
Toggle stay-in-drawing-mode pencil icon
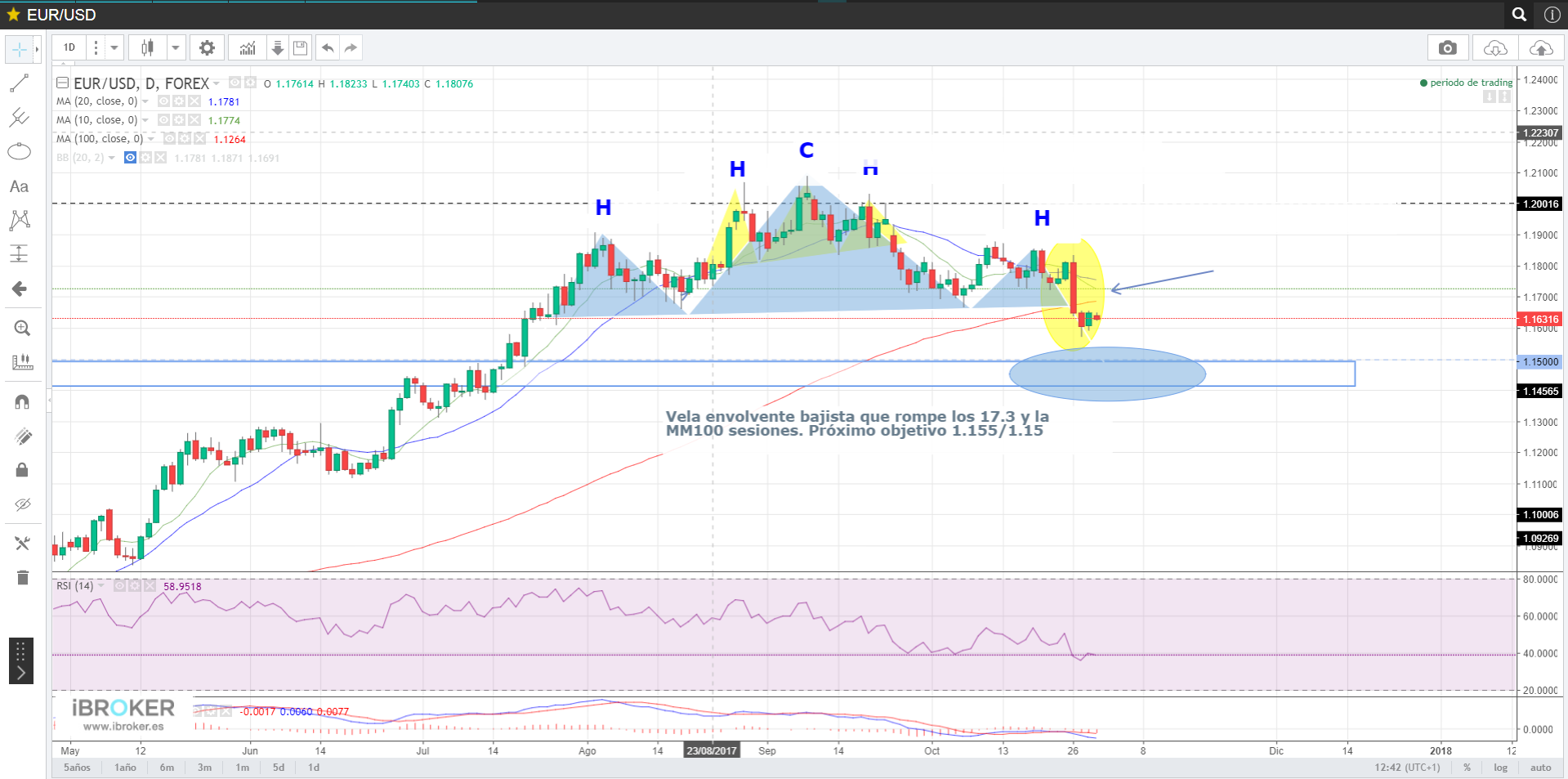22,437
